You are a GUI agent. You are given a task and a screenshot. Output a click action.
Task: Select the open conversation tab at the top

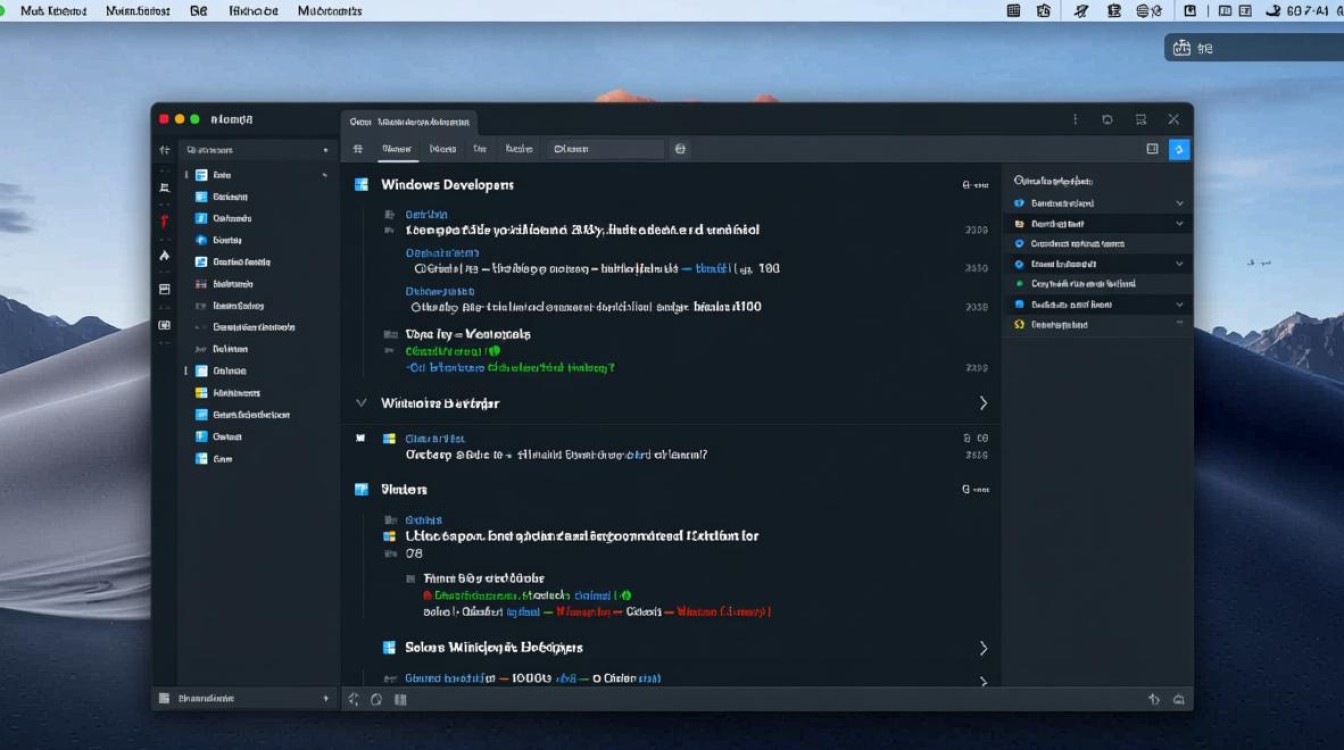410,122
